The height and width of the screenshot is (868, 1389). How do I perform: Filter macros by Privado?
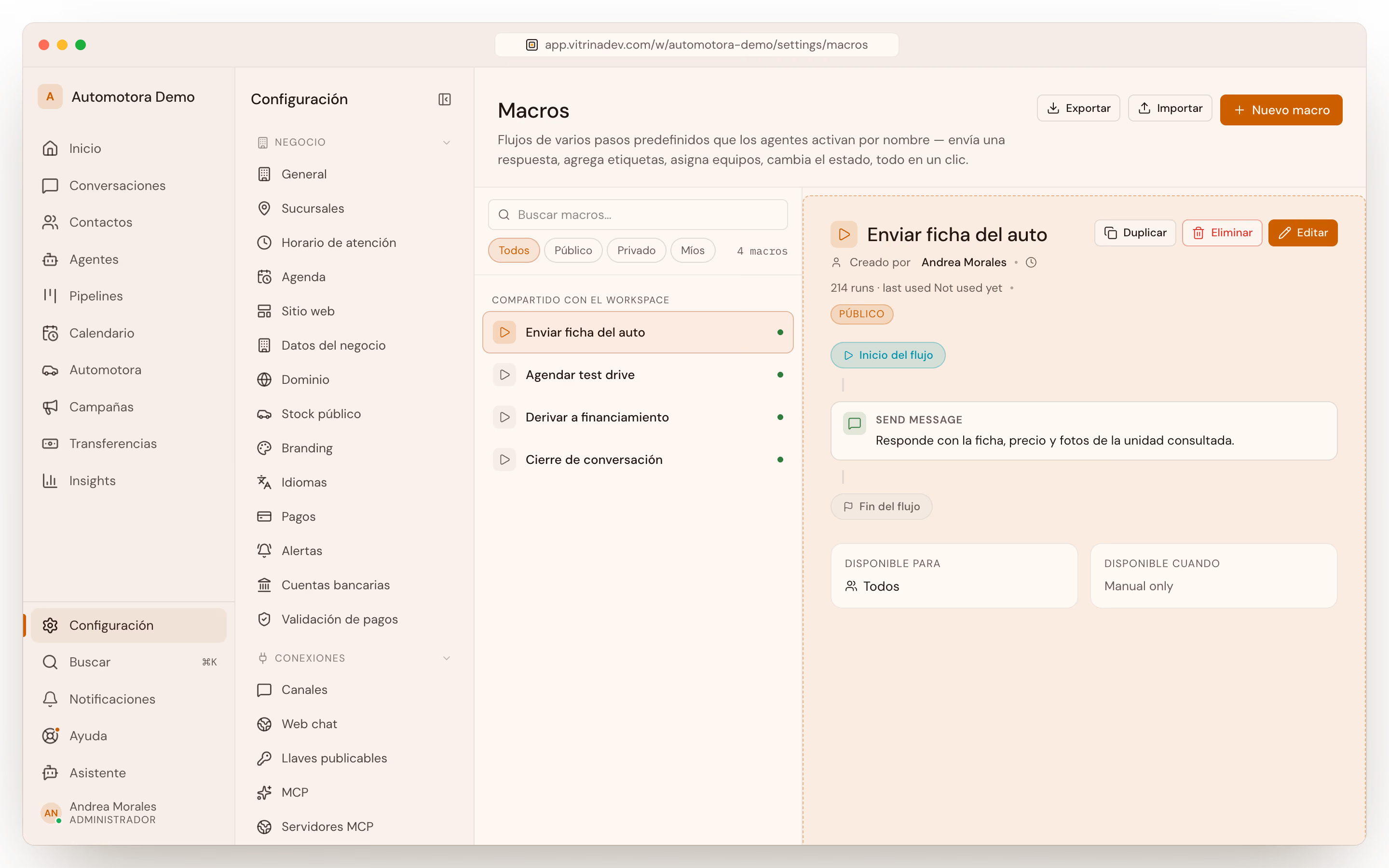click(636, 250)
